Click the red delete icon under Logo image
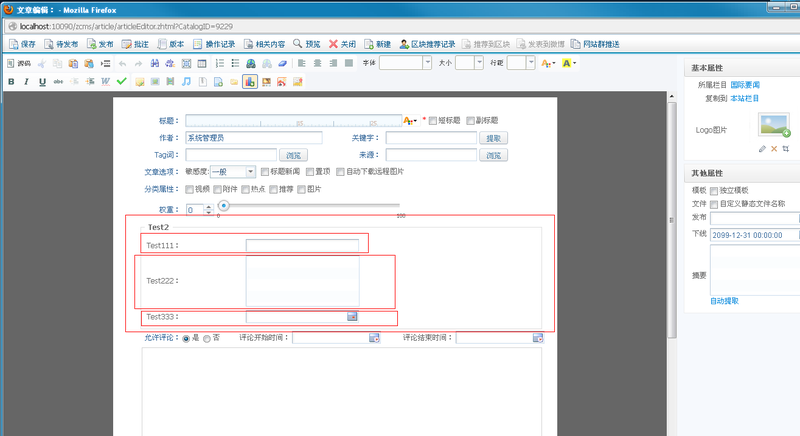The width and height of the screenshot is (800, 436). click(x=774, y=148)
